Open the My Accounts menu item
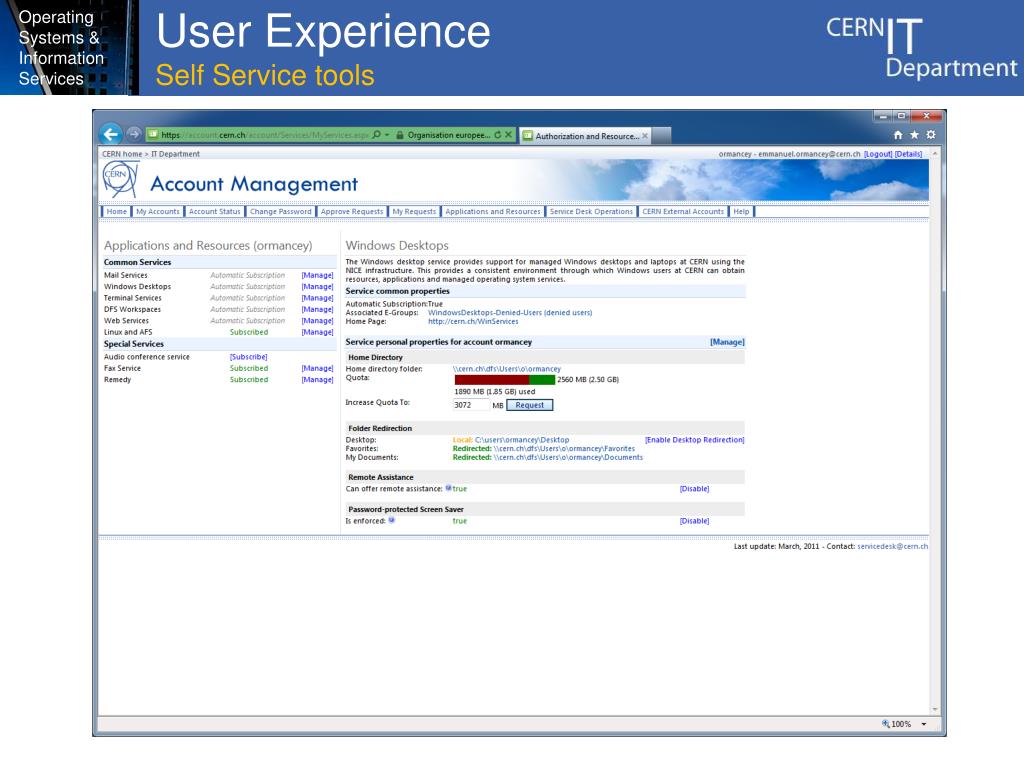1024x768 pixels. tap(157, 212)
